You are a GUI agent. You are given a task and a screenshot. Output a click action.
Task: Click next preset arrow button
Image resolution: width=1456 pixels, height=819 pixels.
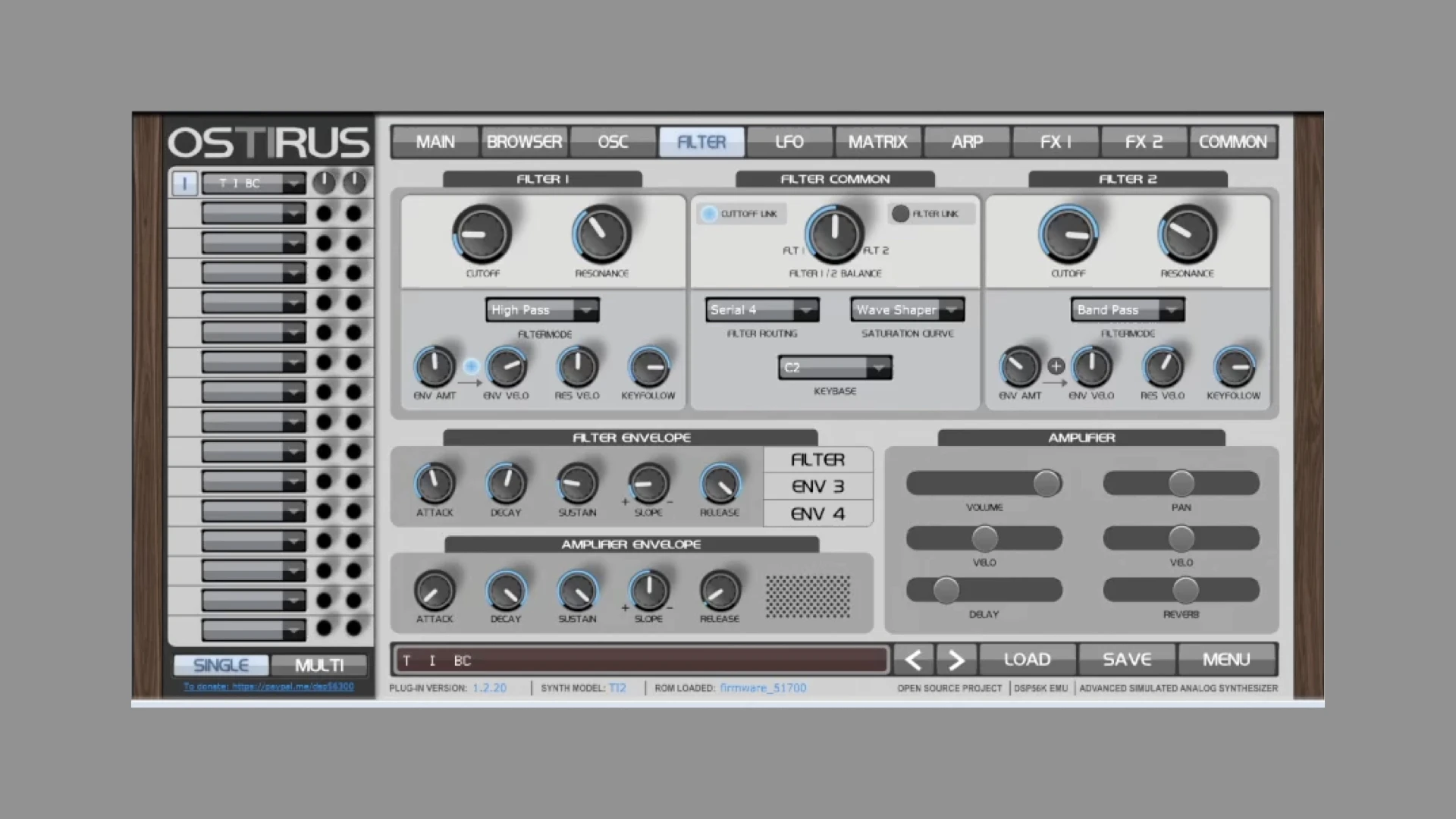coord(956,660)
